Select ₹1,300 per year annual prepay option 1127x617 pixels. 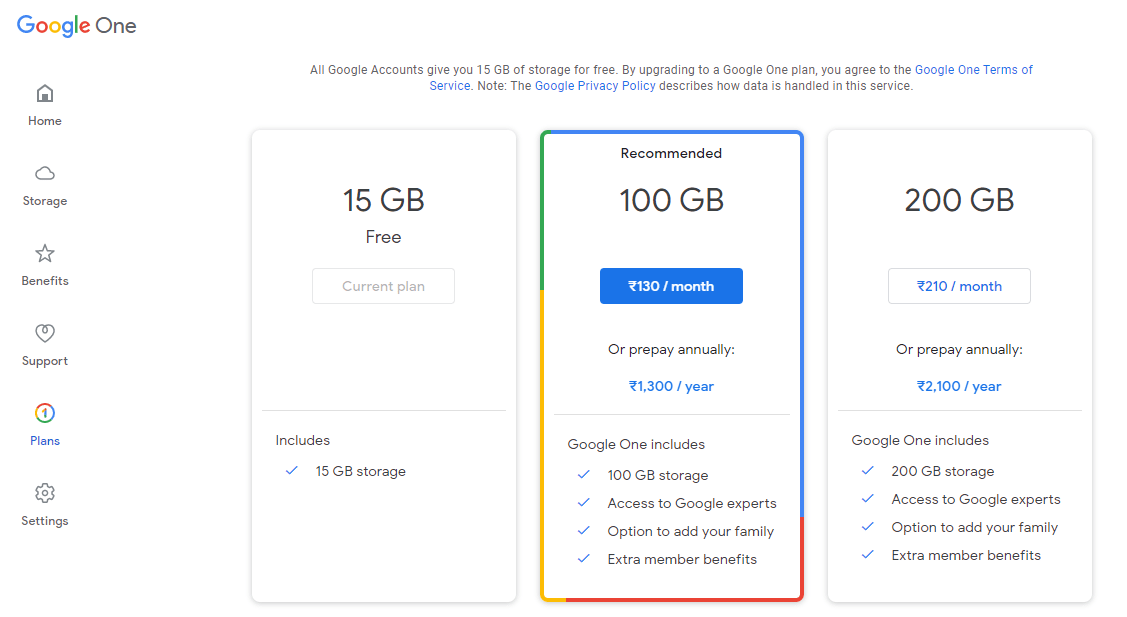tap(671, 385)
